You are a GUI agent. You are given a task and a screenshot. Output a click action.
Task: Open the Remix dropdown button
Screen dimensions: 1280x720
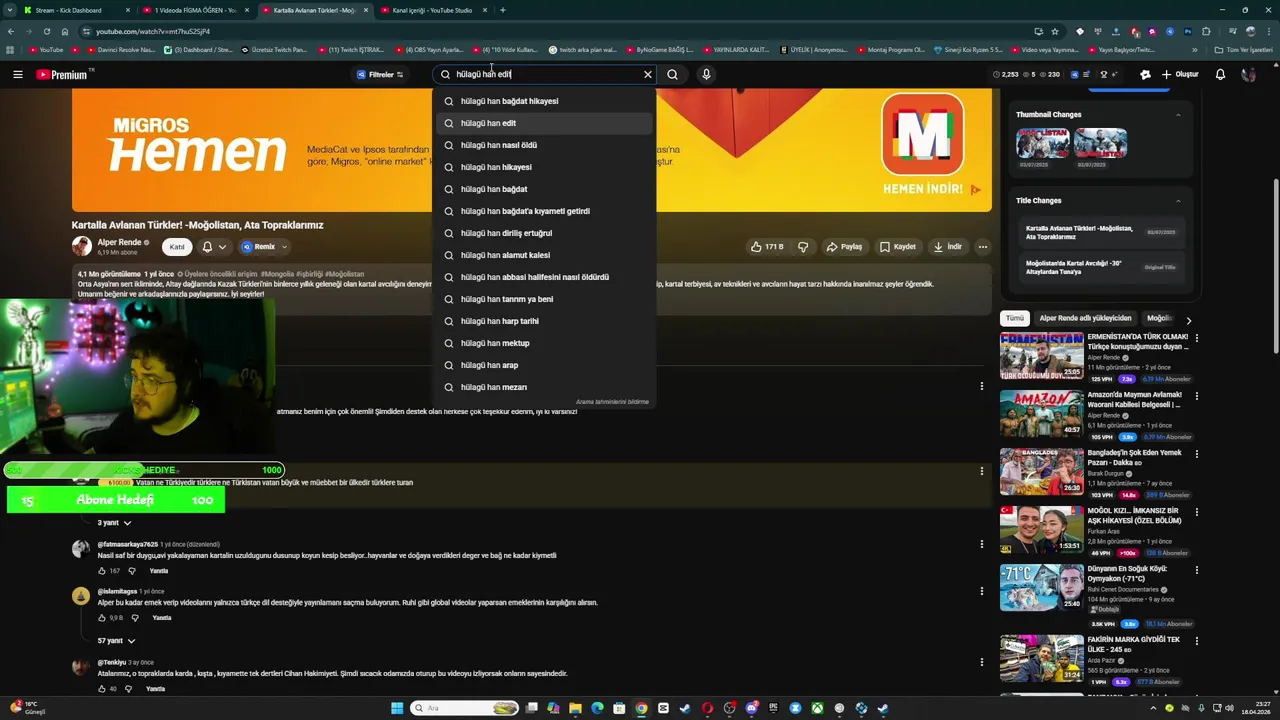pos(263,247)
